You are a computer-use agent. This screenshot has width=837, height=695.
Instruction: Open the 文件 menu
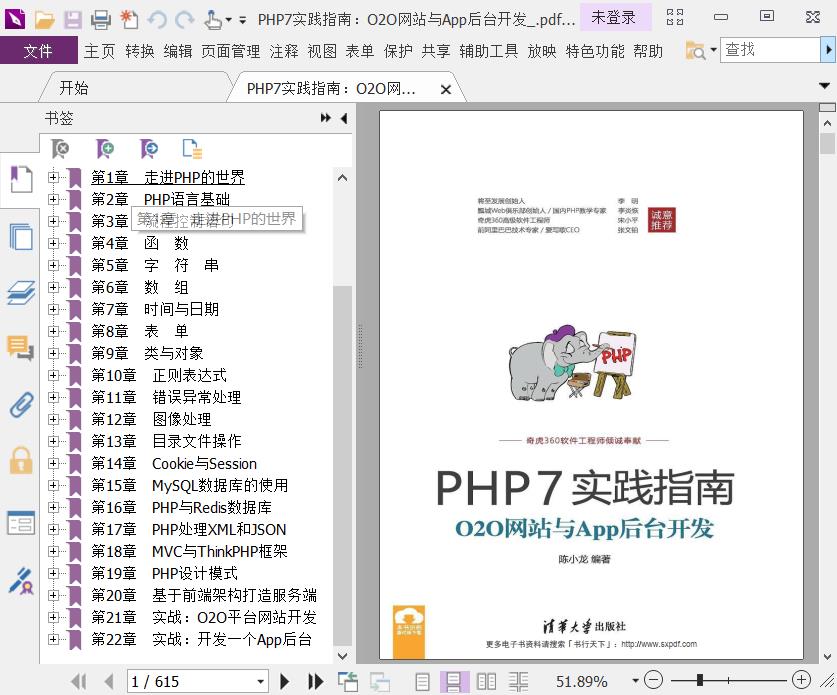(x=38, y=51)
